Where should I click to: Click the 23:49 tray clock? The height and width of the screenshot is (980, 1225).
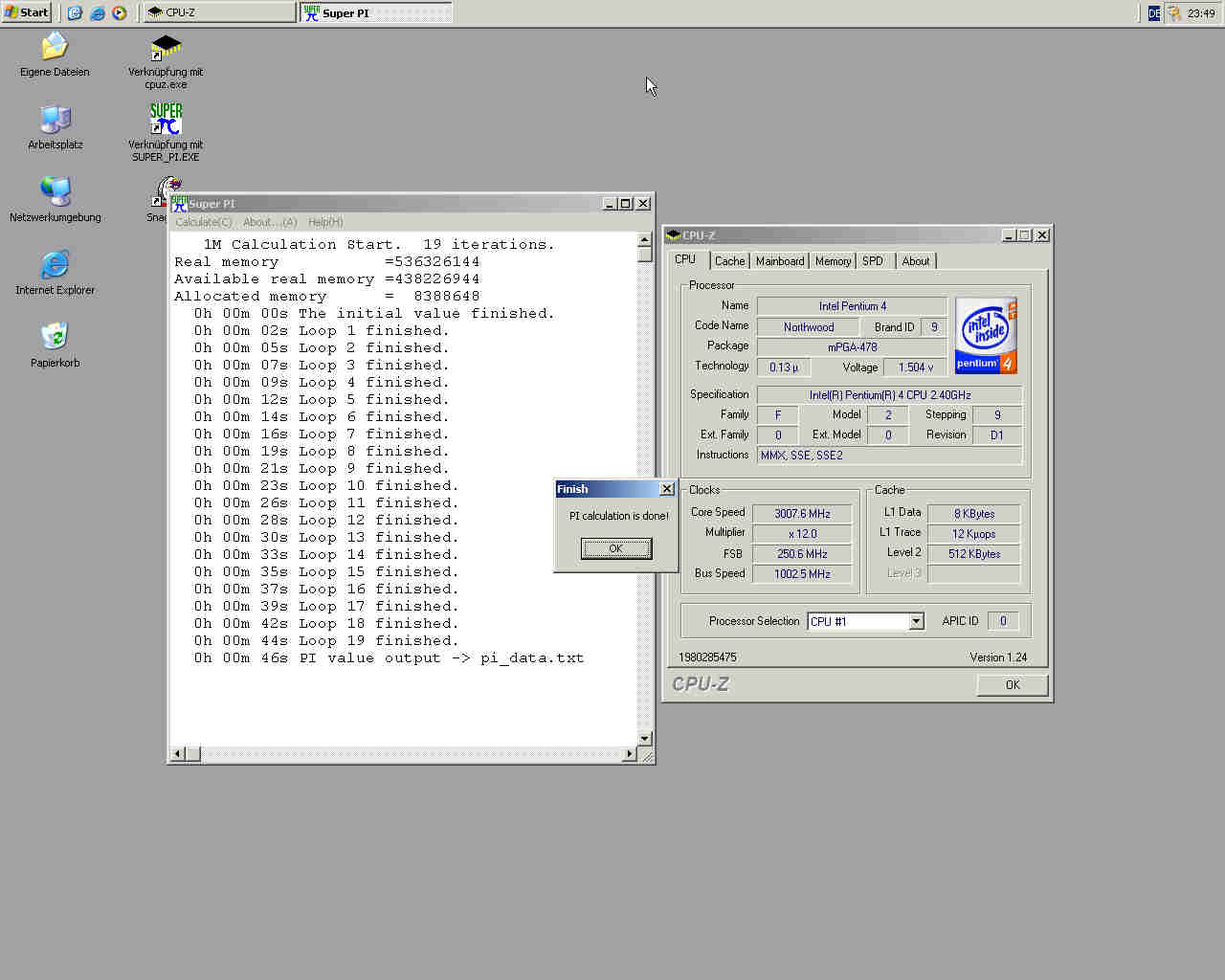[x=1201, y=13]
